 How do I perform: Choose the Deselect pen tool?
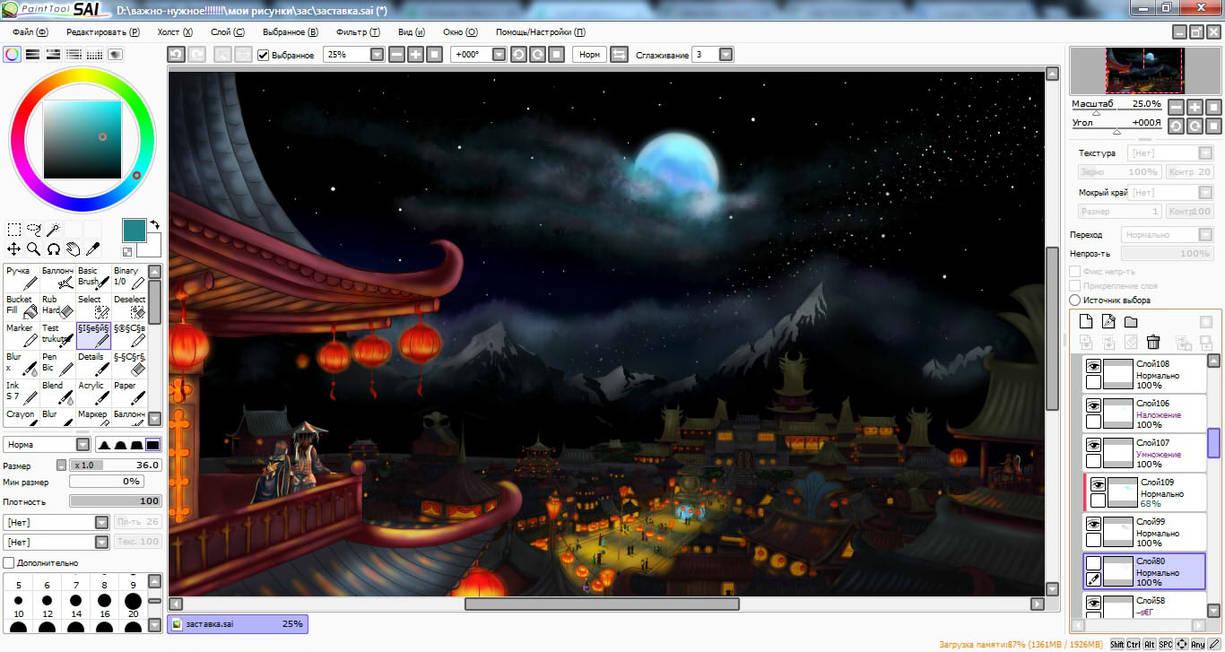(129, 306)
